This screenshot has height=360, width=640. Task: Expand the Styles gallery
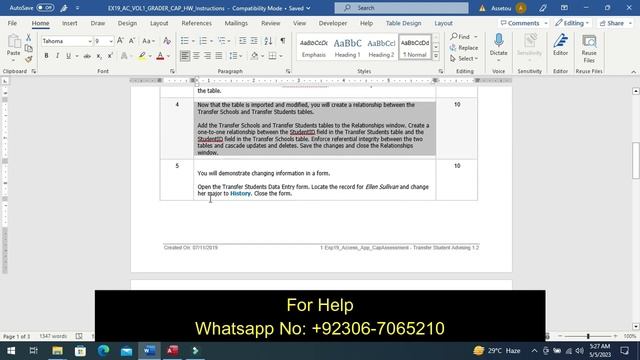[x=436, y=56]
